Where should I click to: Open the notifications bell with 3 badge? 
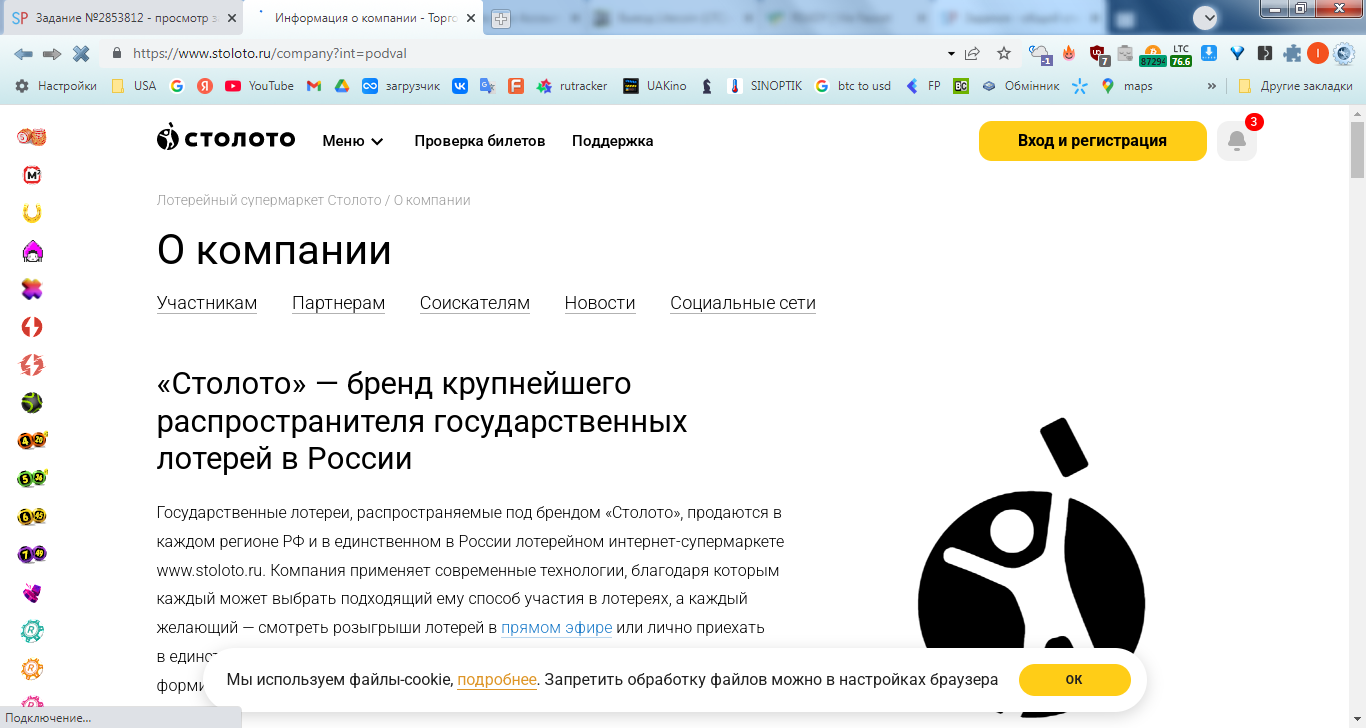[x=1237, y=141]
